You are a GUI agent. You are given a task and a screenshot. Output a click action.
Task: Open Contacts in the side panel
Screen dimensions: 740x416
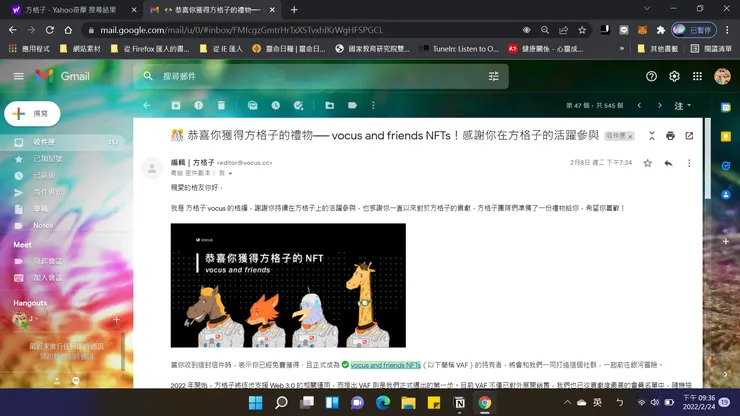pyautogui.click(x=726, y=195)
